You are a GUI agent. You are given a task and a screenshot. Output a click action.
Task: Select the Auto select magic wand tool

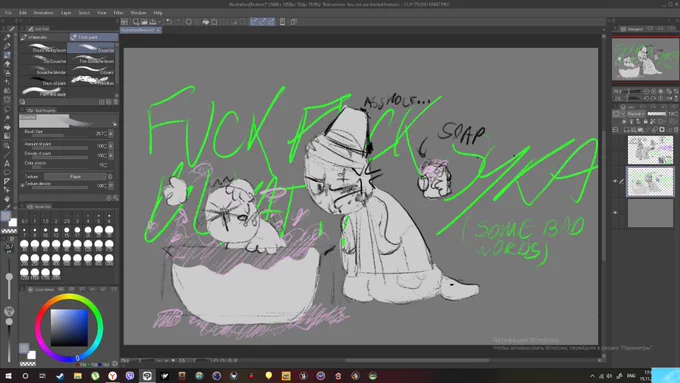[7, 118]
